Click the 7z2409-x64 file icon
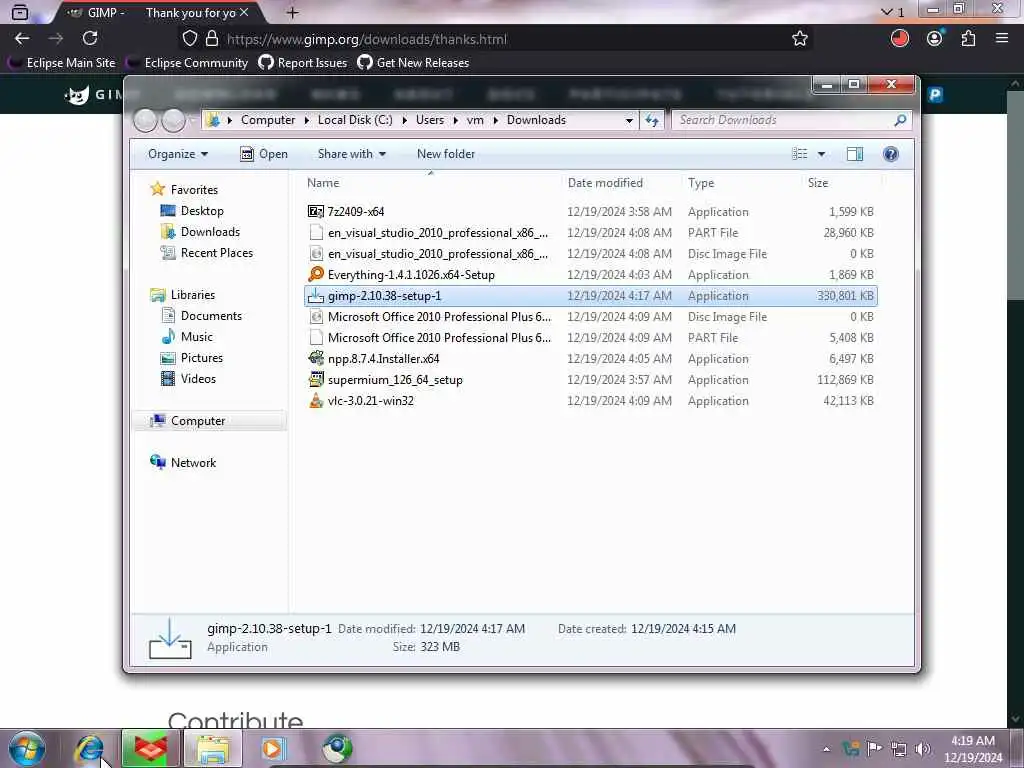This screenshot has width=1024, height=768. tap(315, 211)
